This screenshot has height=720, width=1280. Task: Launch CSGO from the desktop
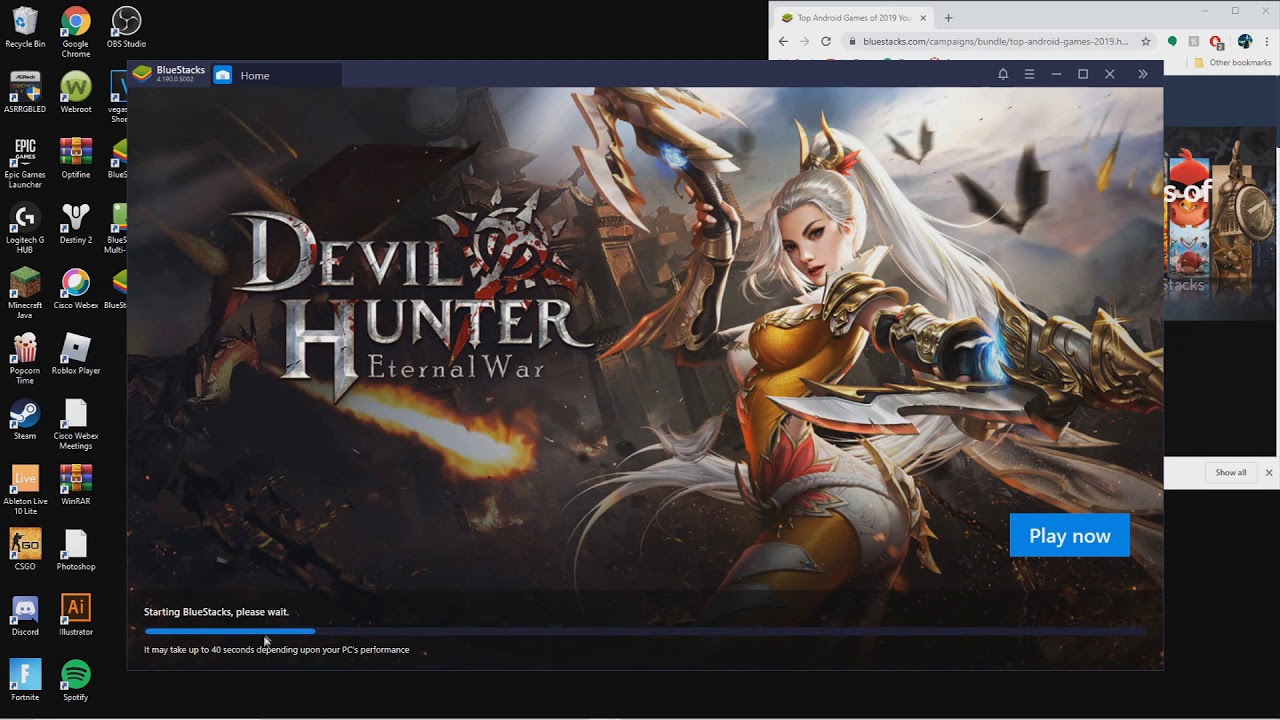[25, 549]
